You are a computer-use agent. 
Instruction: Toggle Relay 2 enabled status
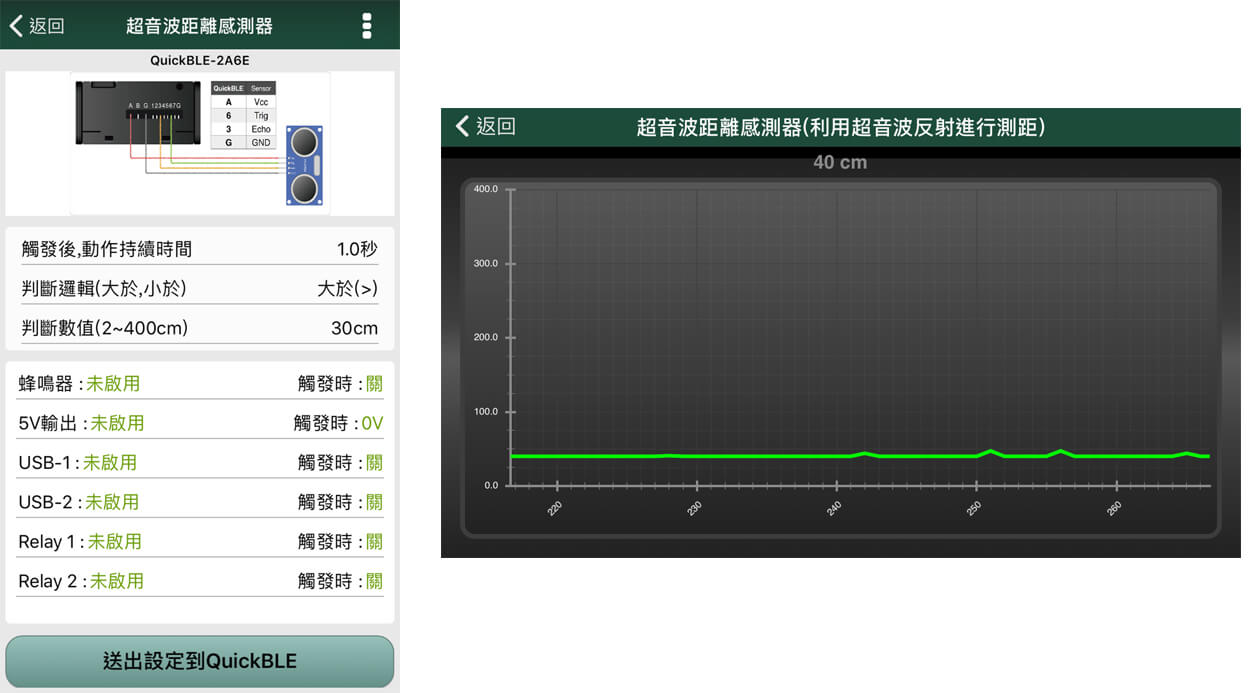117,581
